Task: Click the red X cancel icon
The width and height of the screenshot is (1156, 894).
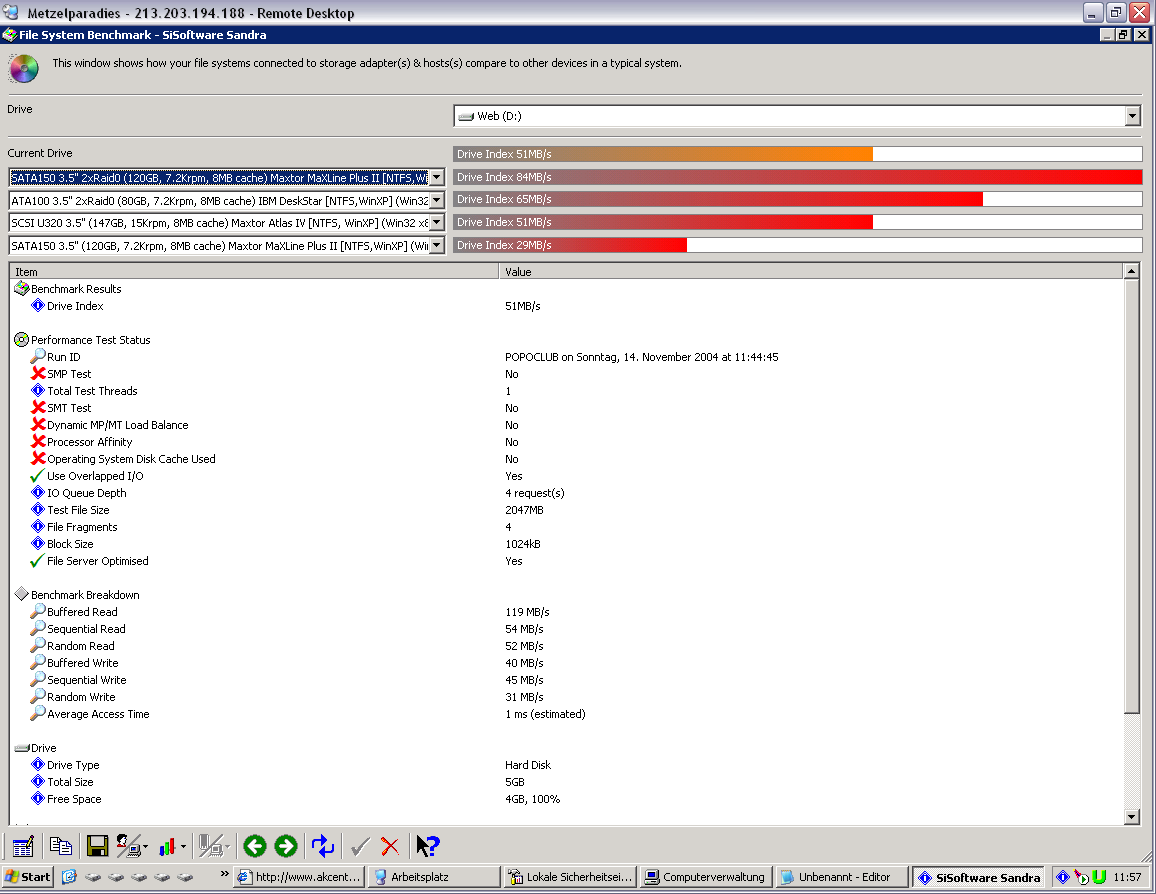Action: 390,846
